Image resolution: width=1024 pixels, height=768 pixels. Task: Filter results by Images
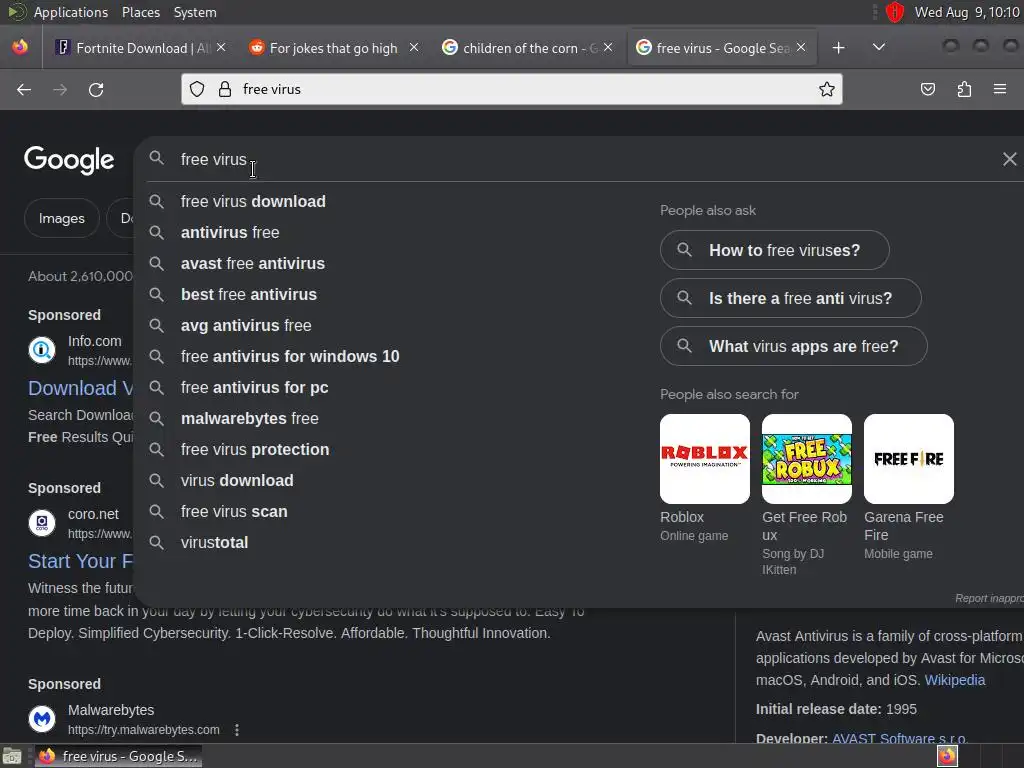point(61,218)
